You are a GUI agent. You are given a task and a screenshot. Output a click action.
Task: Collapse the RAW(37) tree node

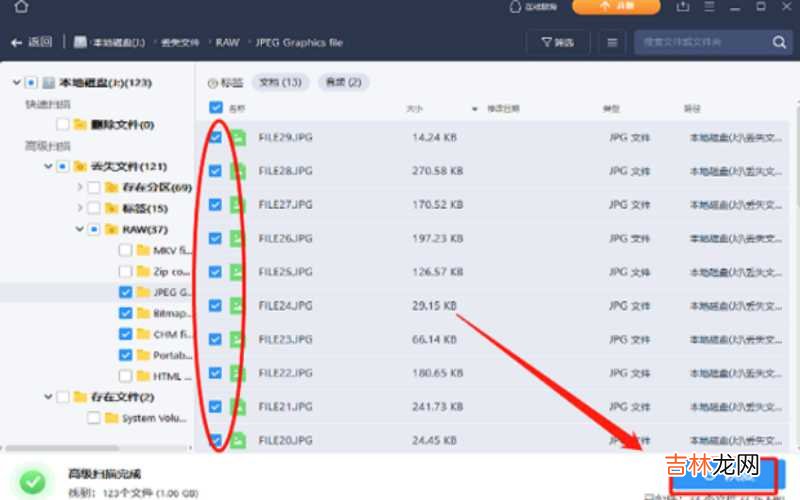[x=79, y=229]
